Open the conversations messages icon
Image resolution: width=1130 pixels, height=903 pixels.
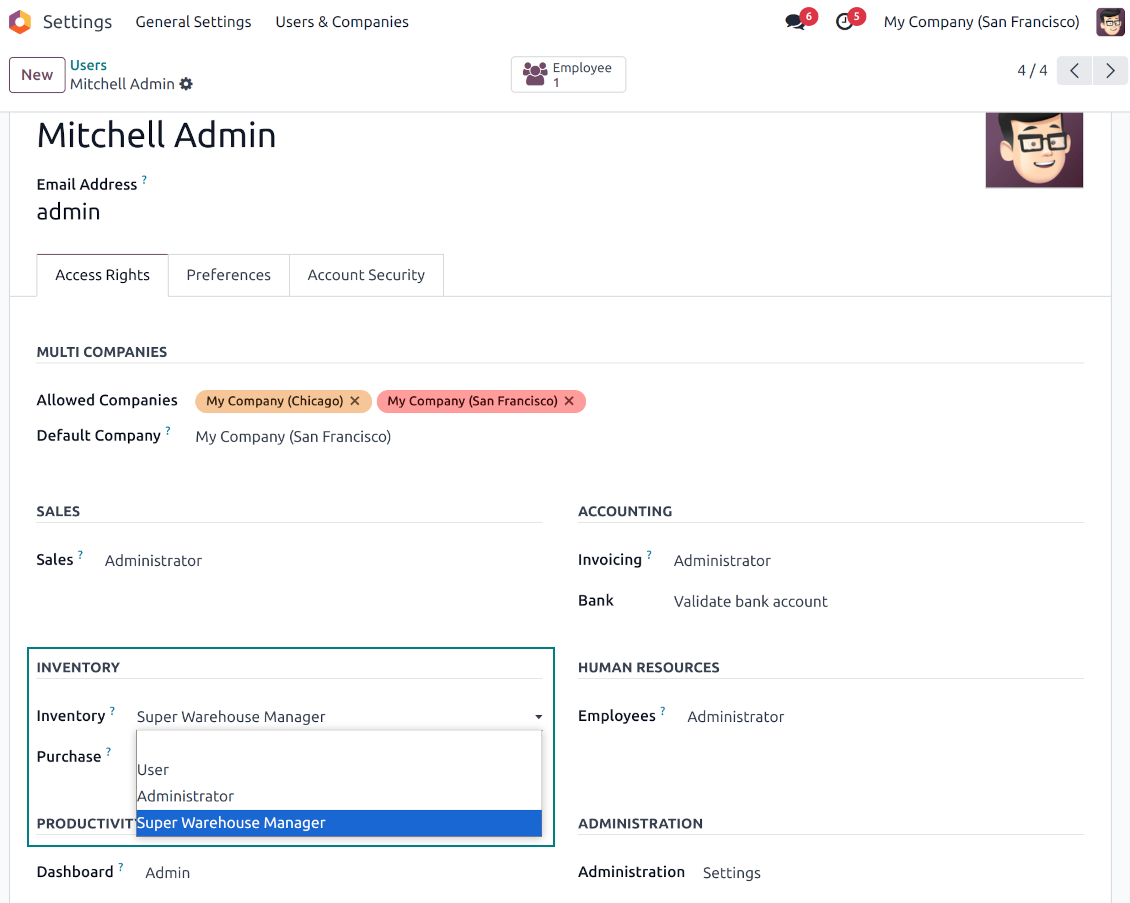click(796, 22)
